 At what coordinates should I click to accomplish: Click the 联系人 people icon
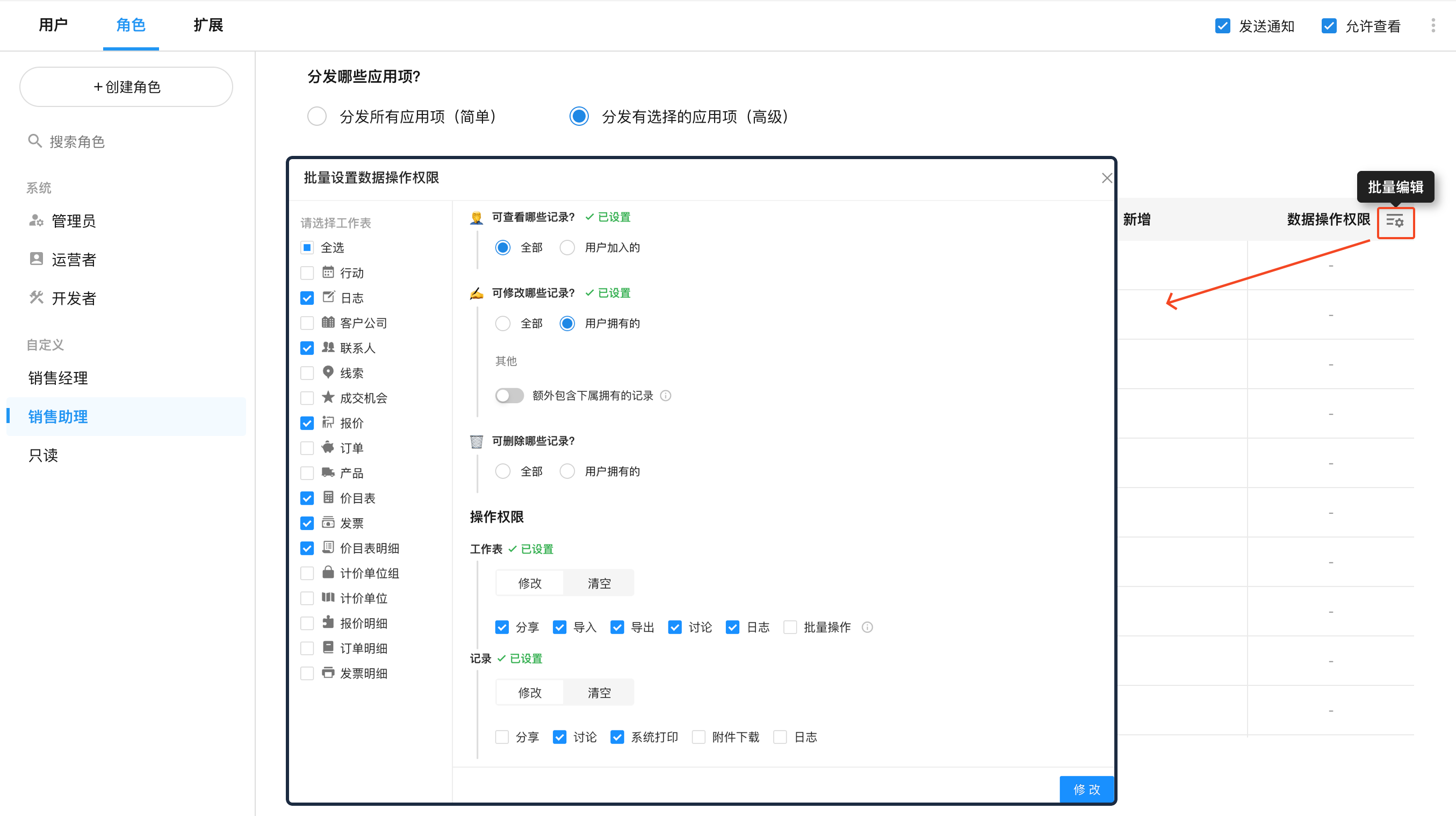tap(328, 347)
